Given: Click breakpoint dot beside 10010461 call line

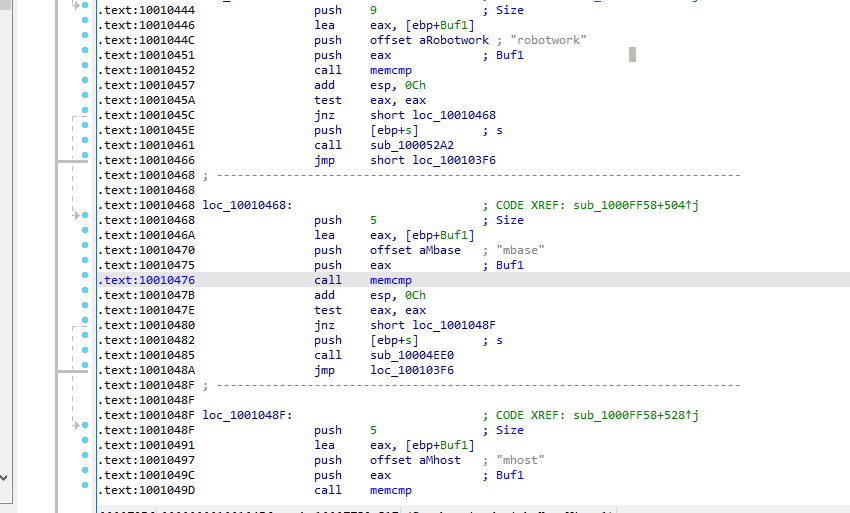Looking at the screenshot, I should (85, 145).
